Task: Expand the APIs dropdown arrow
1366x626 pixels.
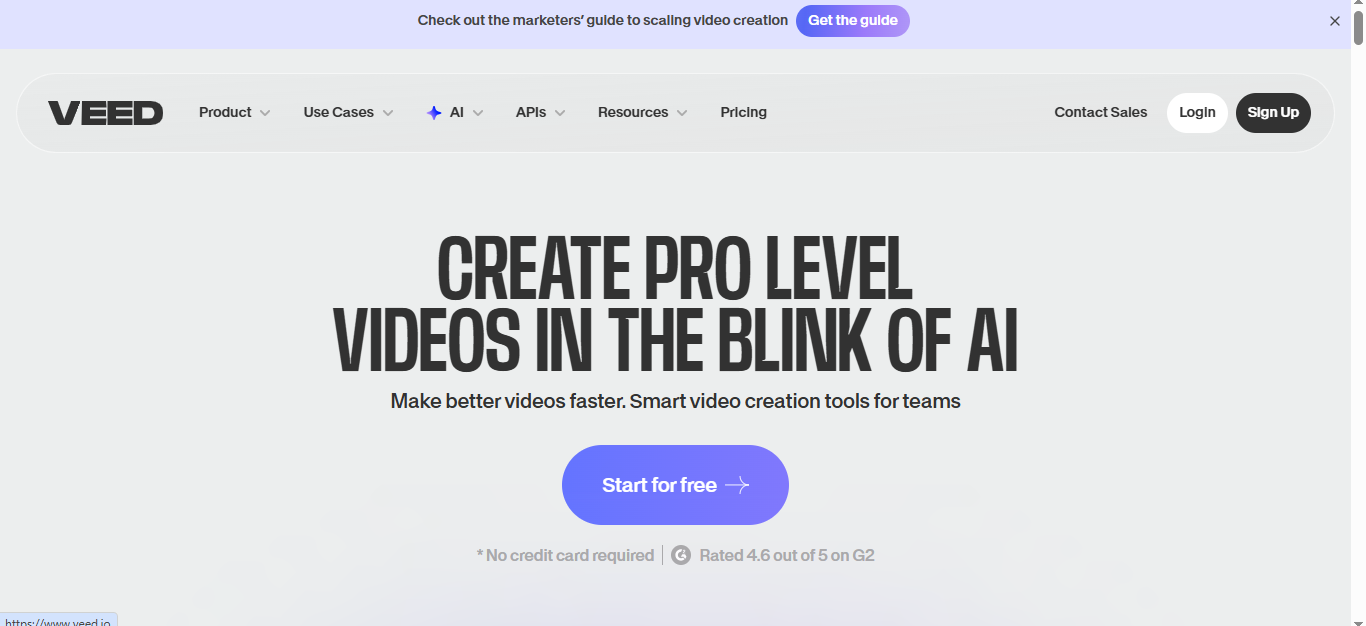Action: coord(560,113)
